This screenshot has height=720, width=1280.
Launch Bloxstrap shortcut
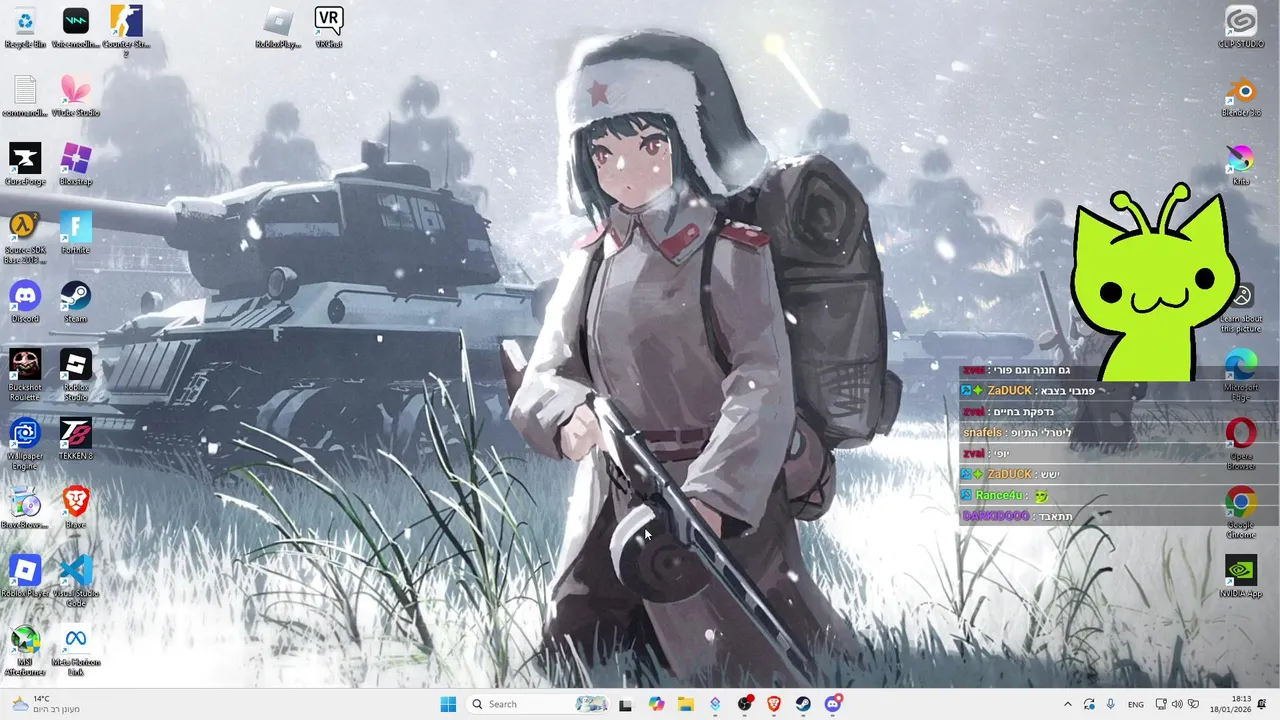[x=76, y=165]
